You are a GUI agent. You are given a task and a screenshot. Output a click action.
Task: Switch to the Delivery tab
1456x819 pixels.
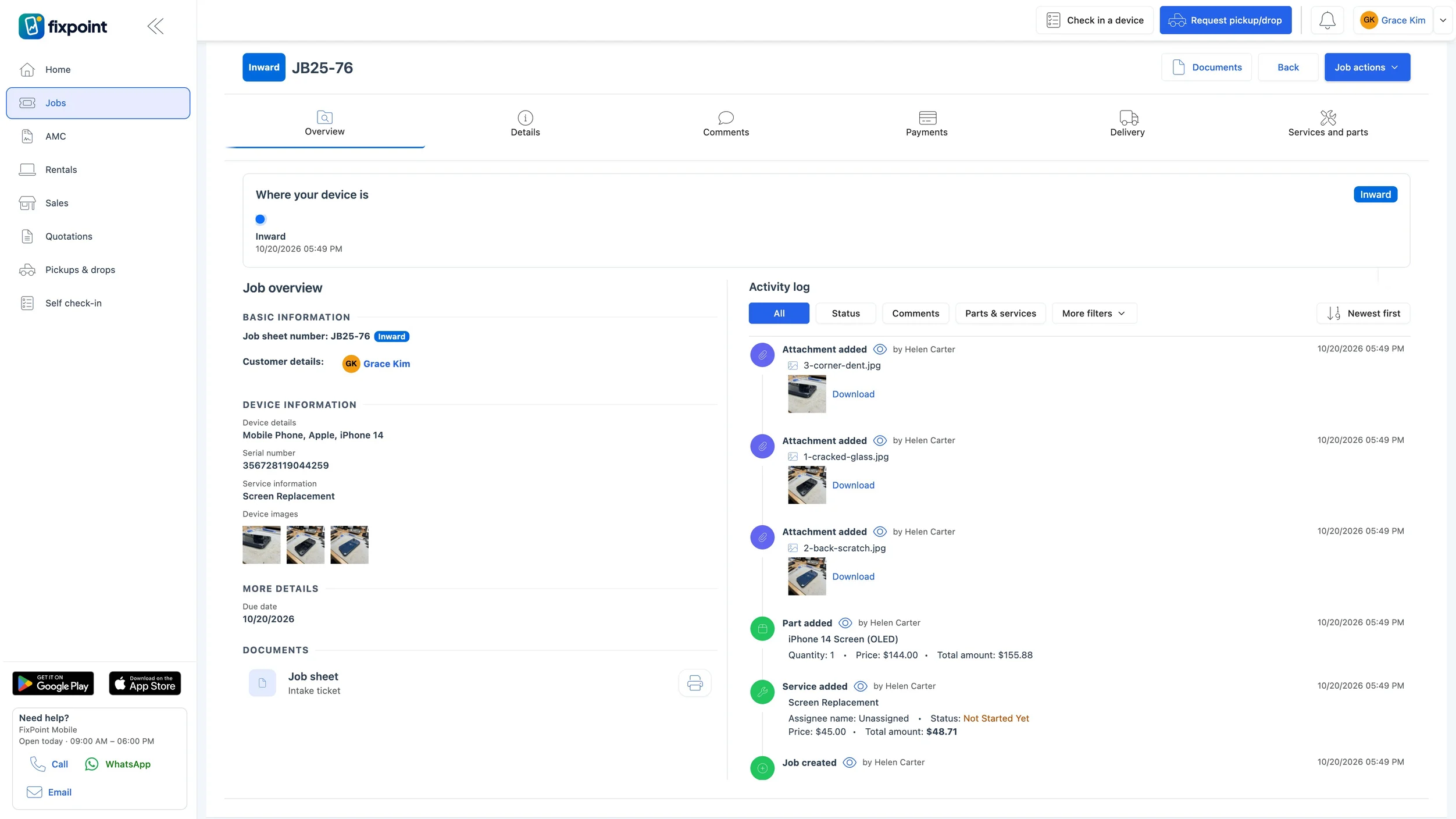coord(1127,123)
